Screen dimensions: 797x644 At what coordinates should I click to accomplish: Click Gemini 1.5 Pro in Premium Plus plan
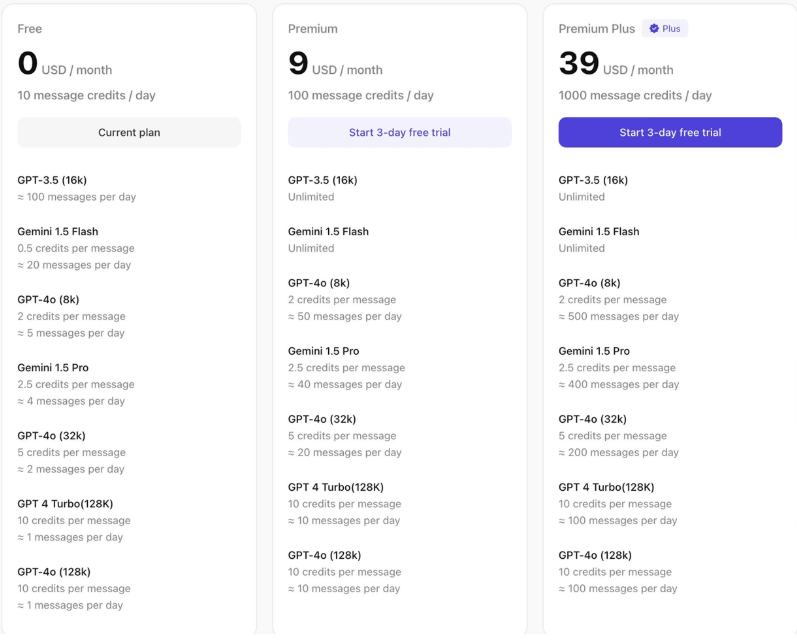[594, 351]
